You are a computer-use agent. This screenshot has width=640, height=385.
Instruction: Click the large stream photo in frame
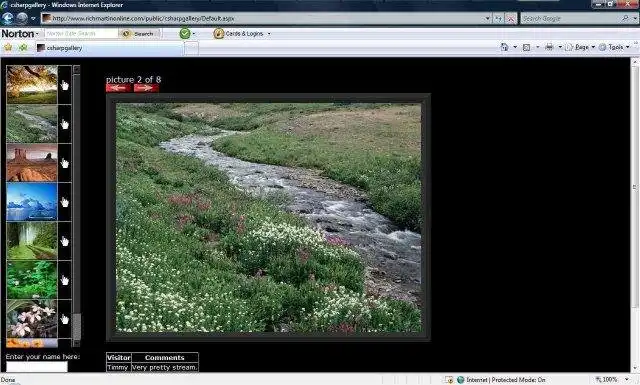269,217
